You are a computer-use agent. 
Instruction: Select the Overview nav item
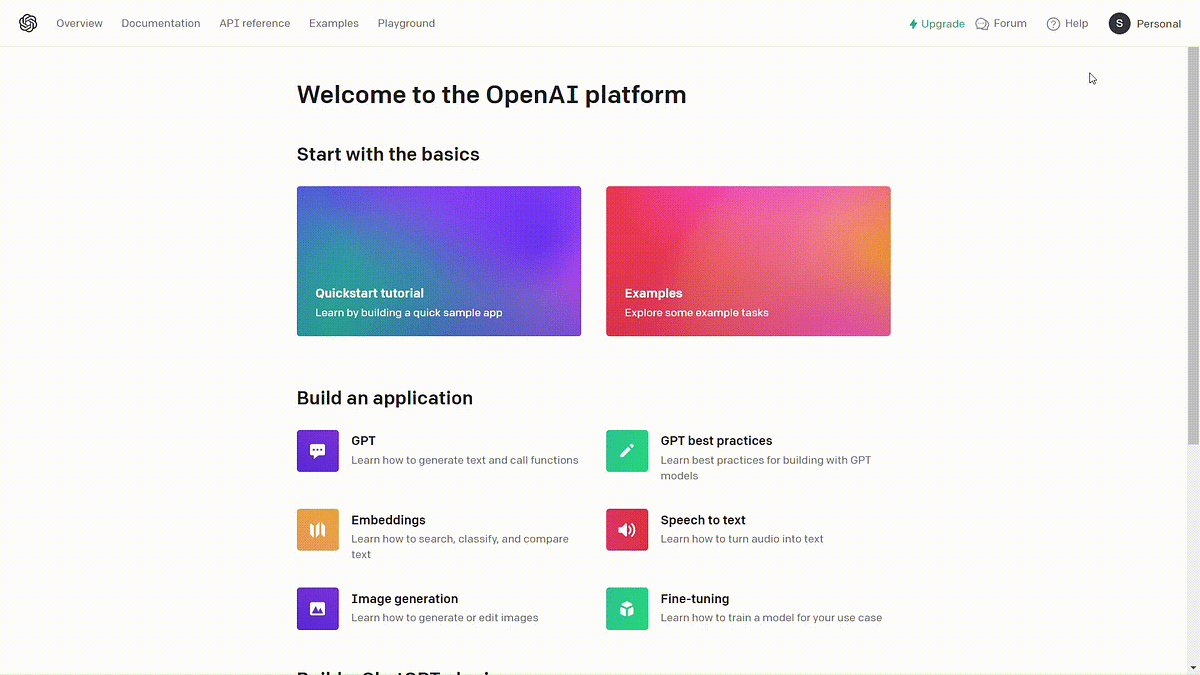pyautogui.click(x=79, y=23)
